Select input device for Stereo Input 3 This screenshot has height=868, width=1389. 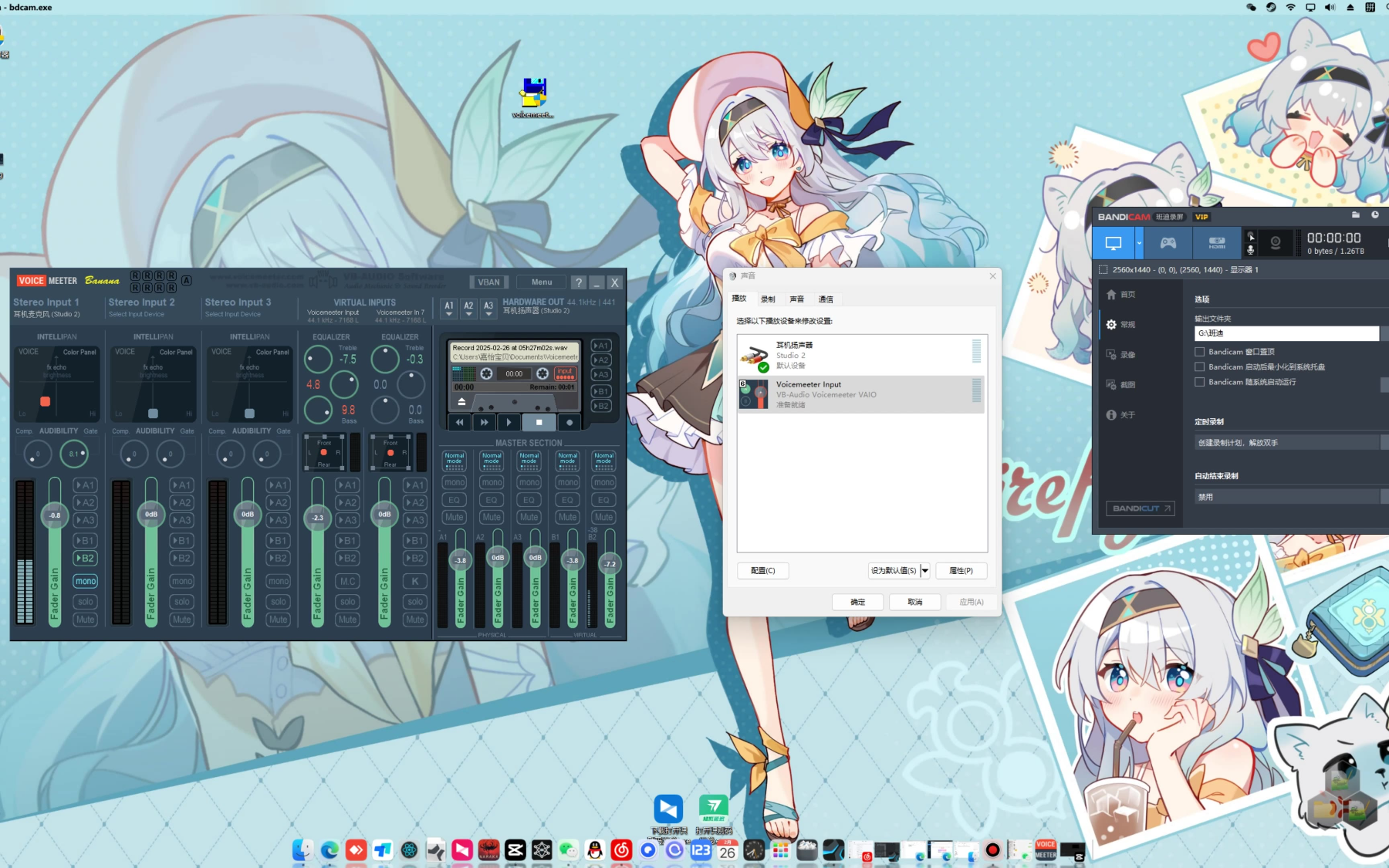233,314
